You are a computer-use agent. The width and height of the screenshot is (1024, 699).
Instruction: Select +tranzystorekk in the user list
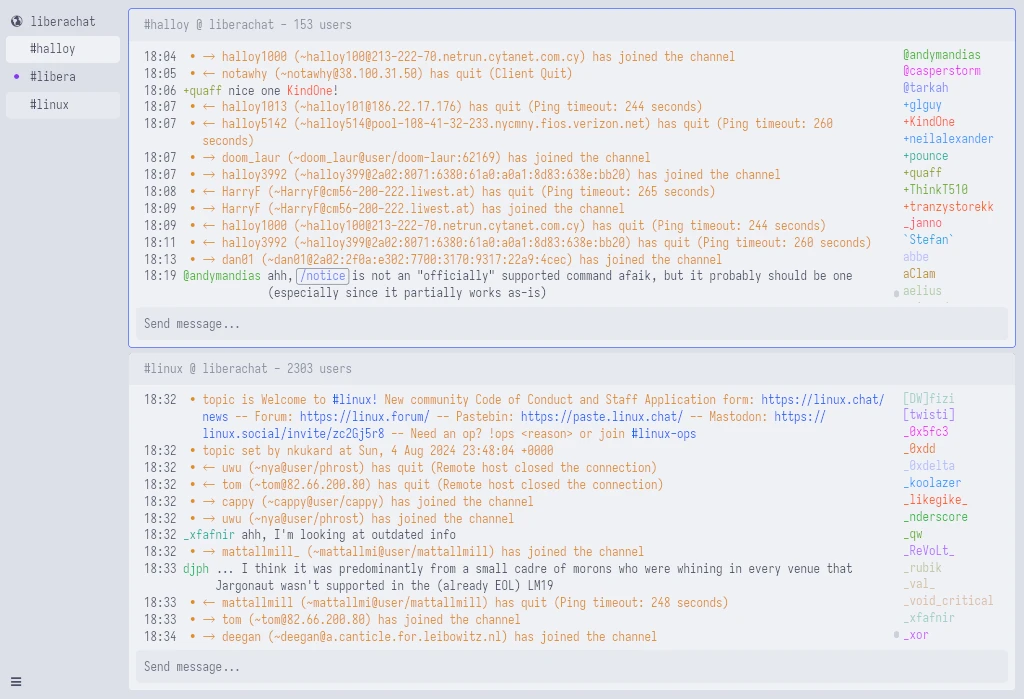click(x=948, y=206)
